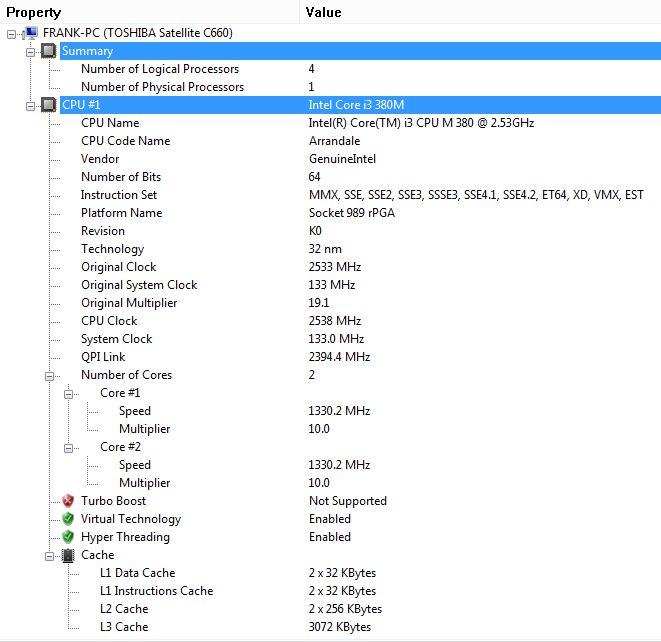The height and width of the screenshot is (642, 661).
Task: Collapse the Core #1 node
Action: click(68, 394)
